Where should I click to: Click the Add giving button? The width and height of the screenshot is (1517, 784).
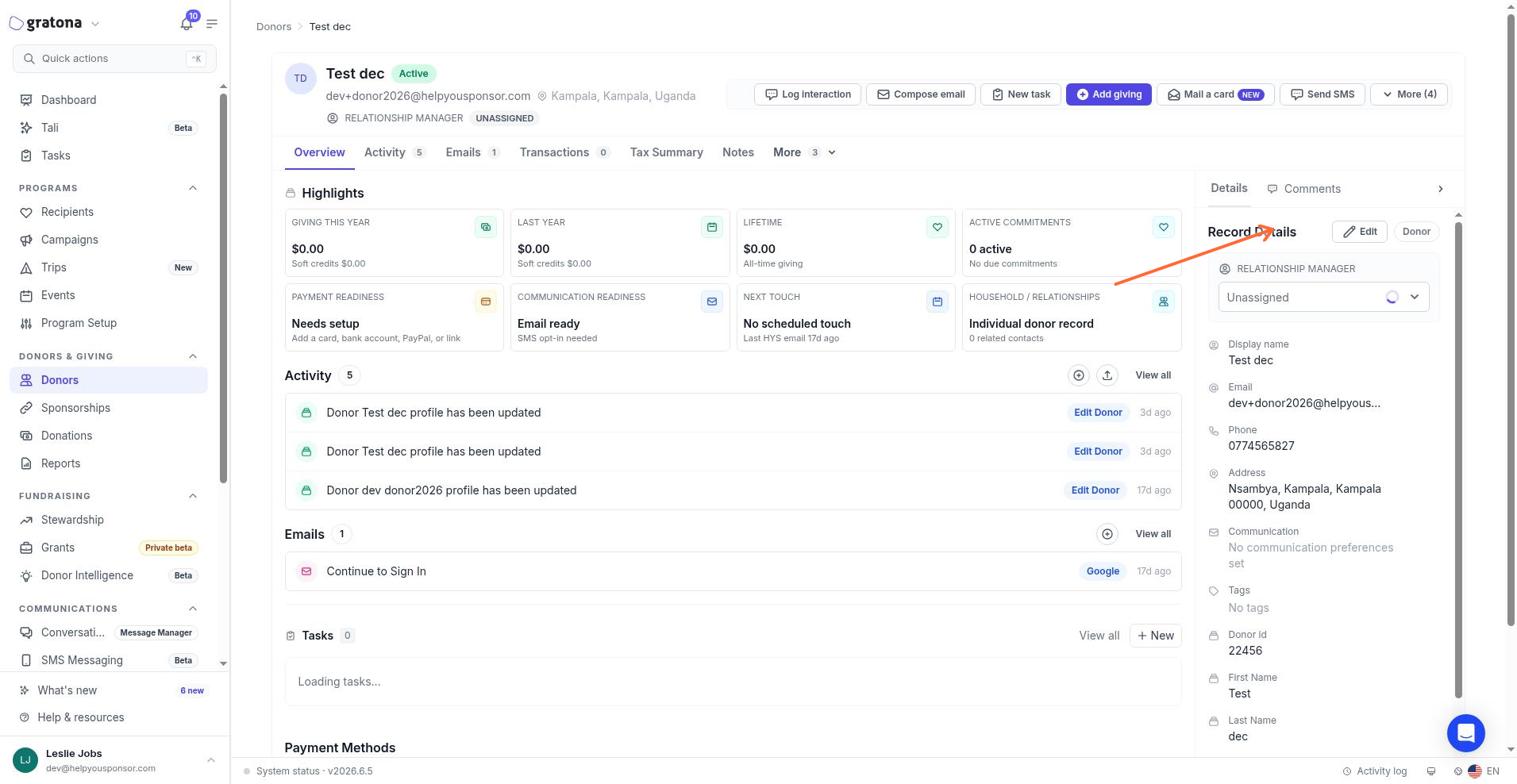(x=1109, y=94)
